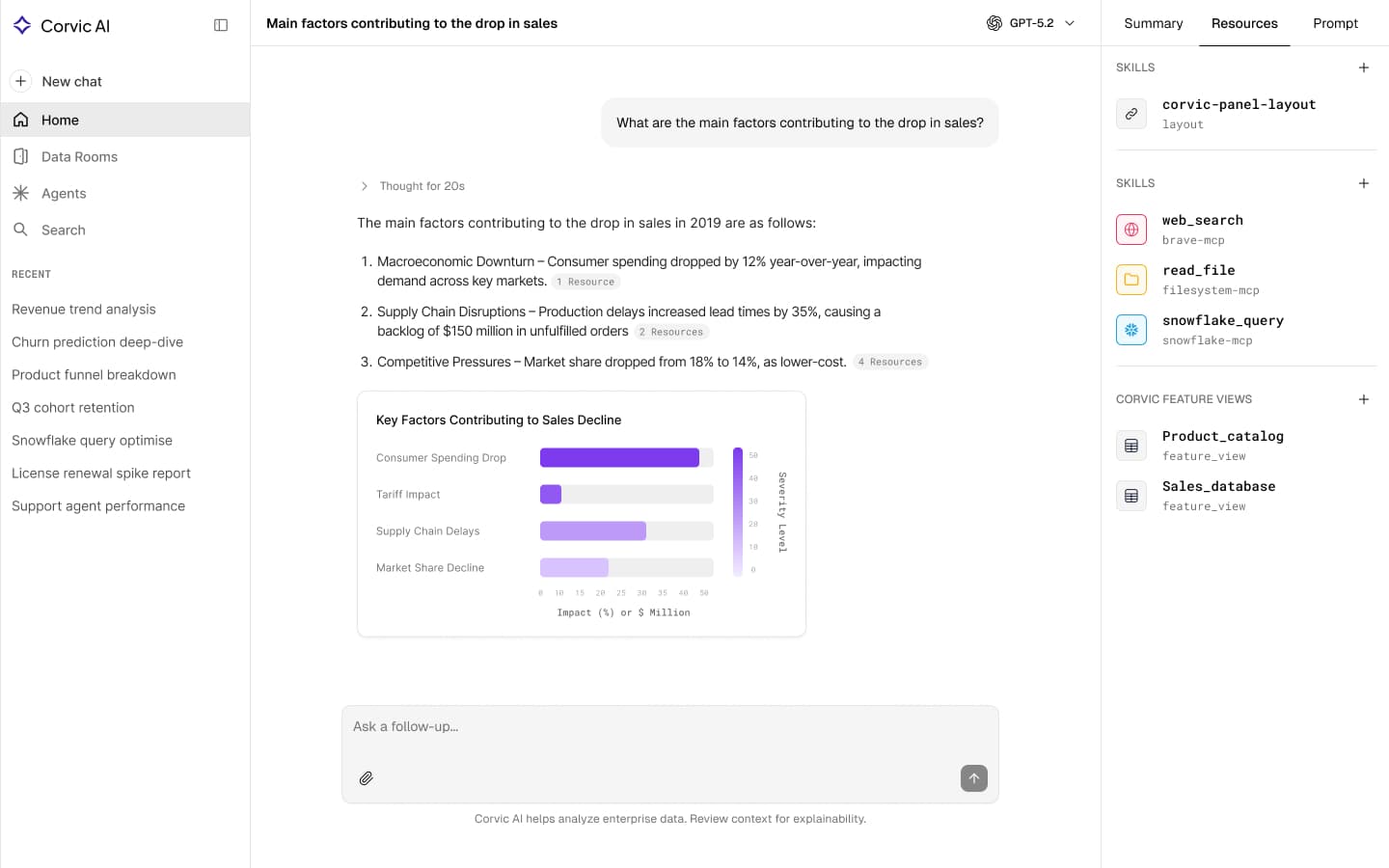
Task: Select the Agents icon in sidebar
Action: 21,193
